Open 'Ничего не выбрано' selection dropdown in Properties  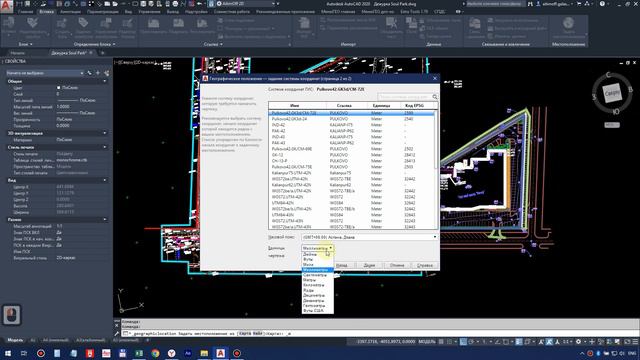[45, 73]
